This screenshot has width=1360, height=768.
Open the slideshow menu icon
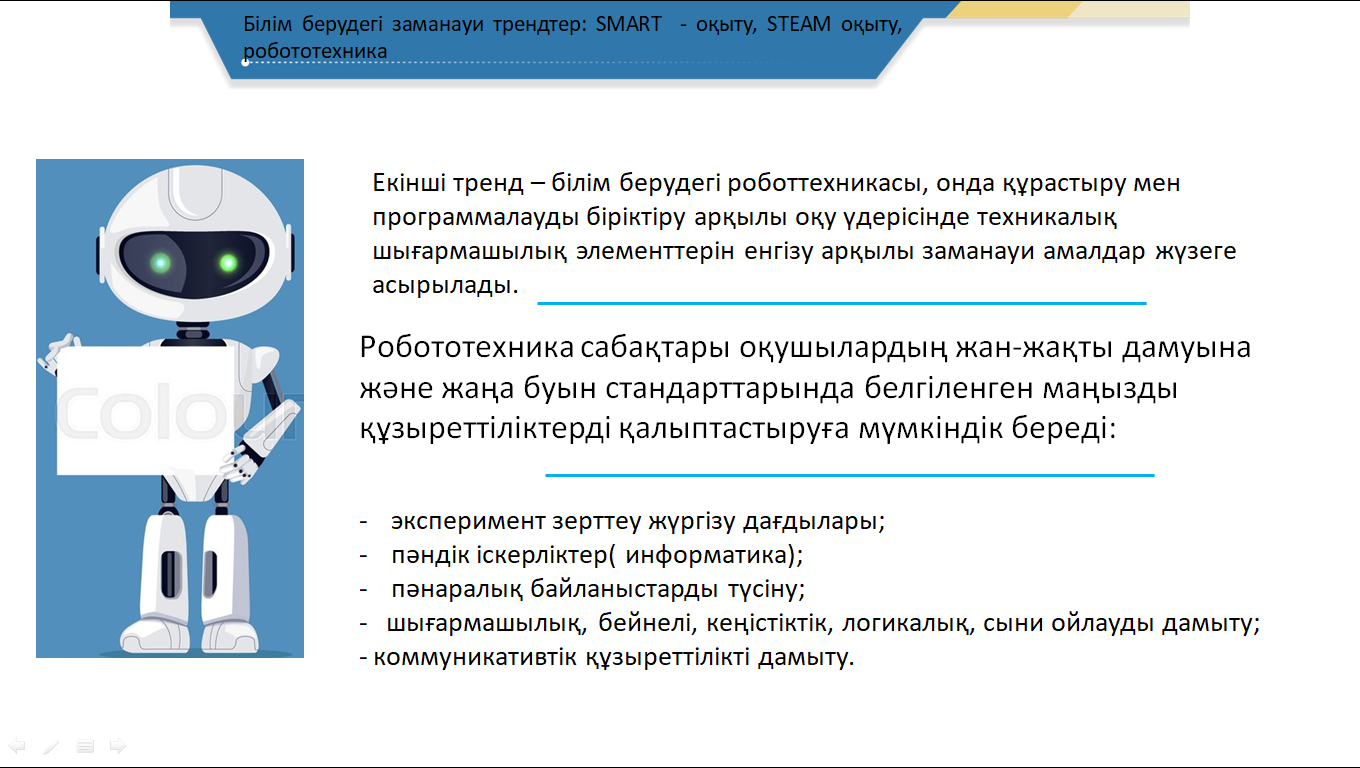point(85,746)
